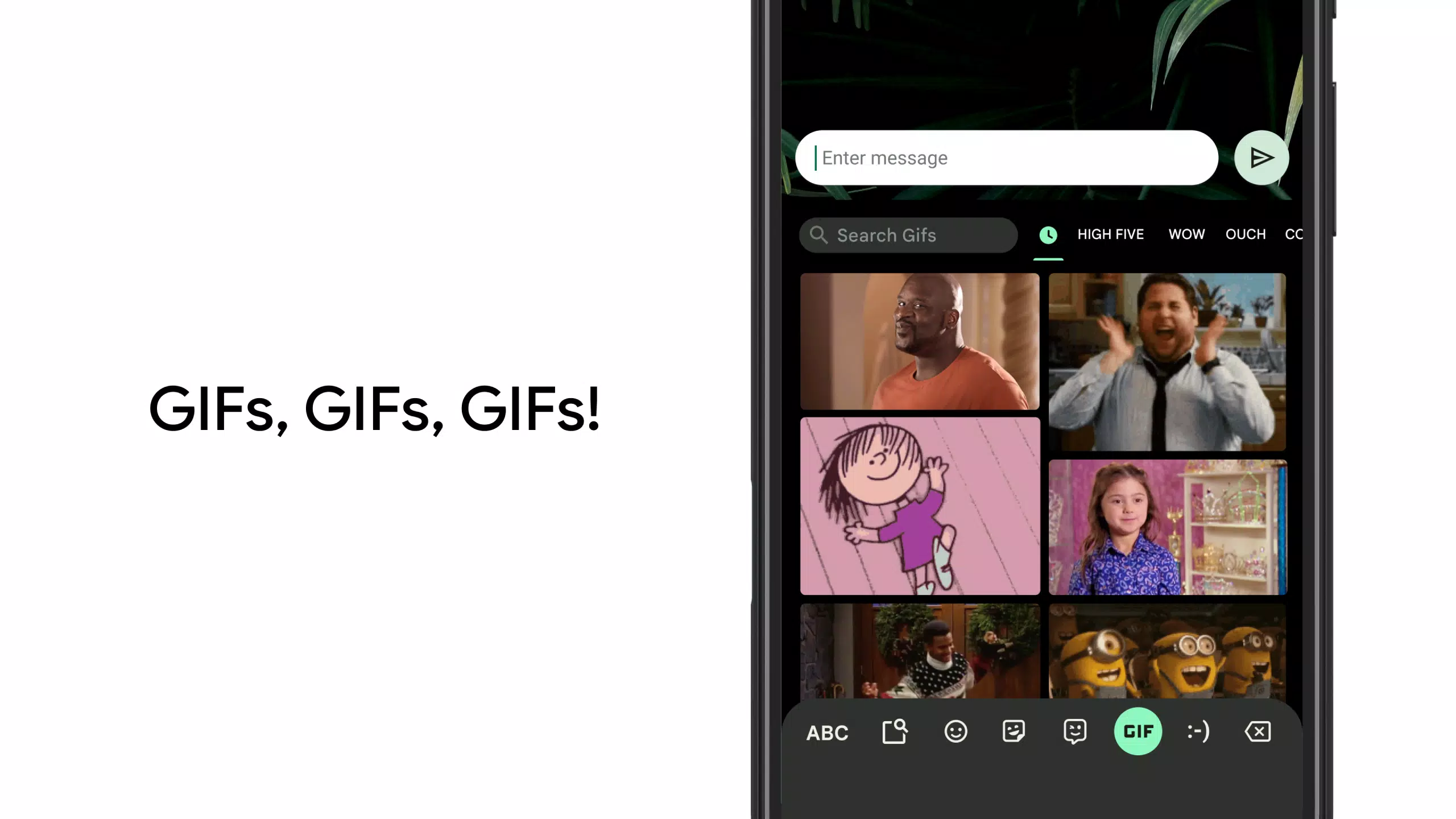The width and height of the screenshot is (1456, 819).
Task: Tap the OUCH category tab
Action: [x=1245, y=234]
